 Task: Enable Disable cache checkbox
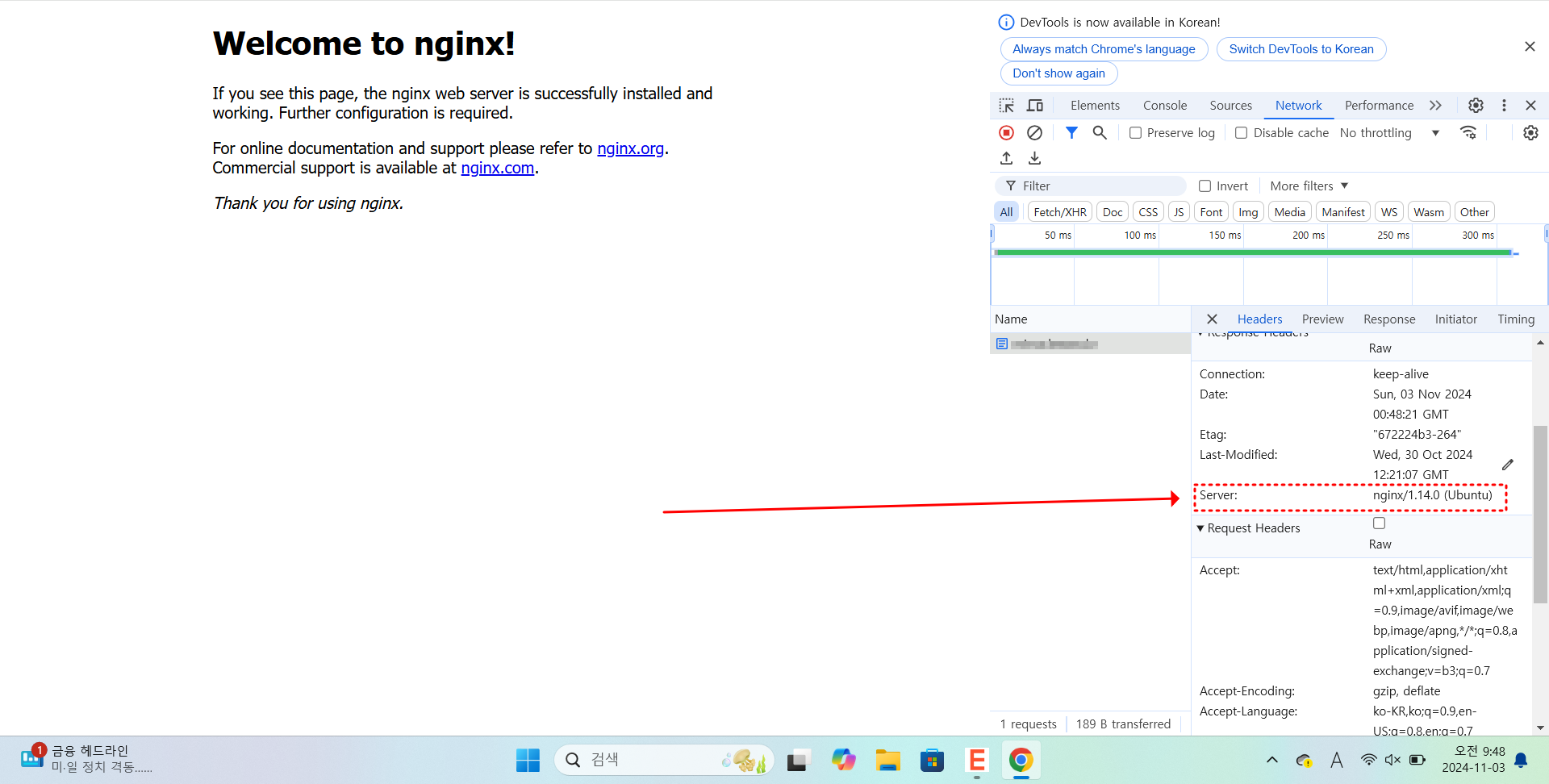point(1242,133)
